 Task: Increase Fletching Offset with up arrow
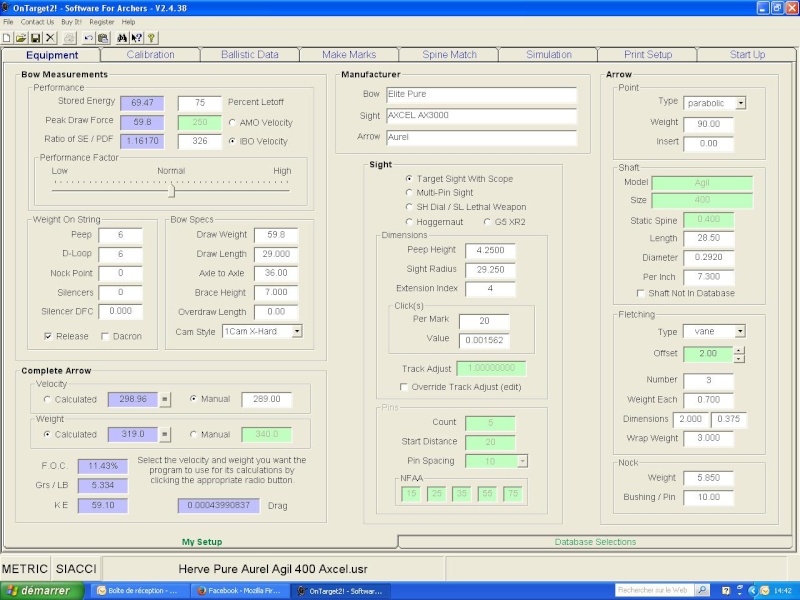coord(739,350)
